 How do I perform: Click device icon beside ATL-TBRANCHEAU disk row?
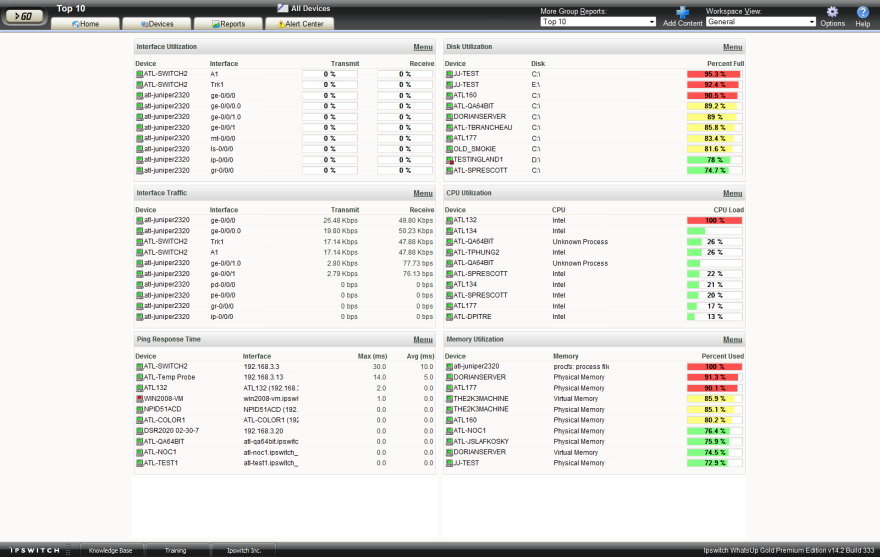(x=449, y=128)
